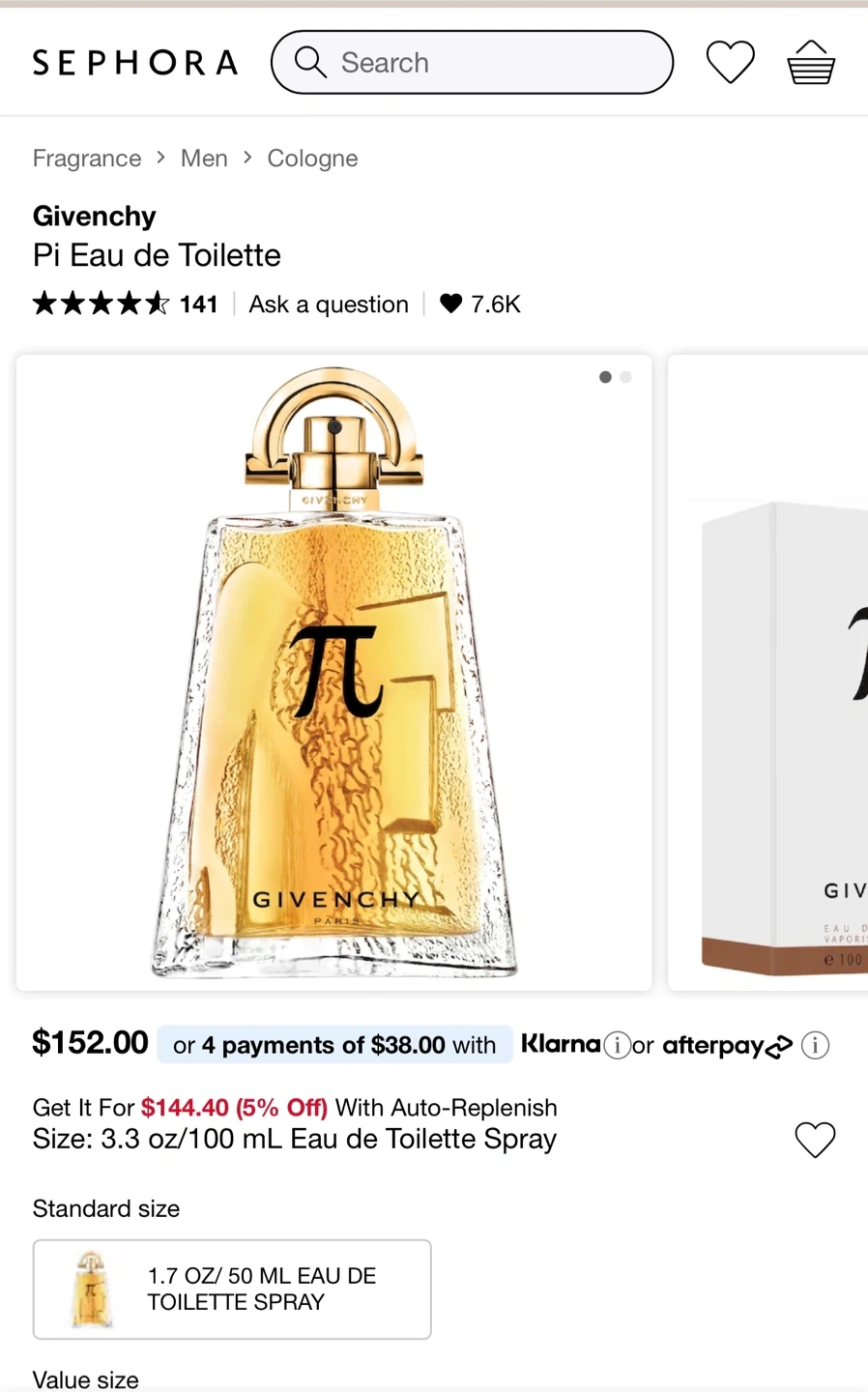This screenshot has width=868, height=1392.
Task: Click the Afterpay info icon
Action: pos(815,1045)
